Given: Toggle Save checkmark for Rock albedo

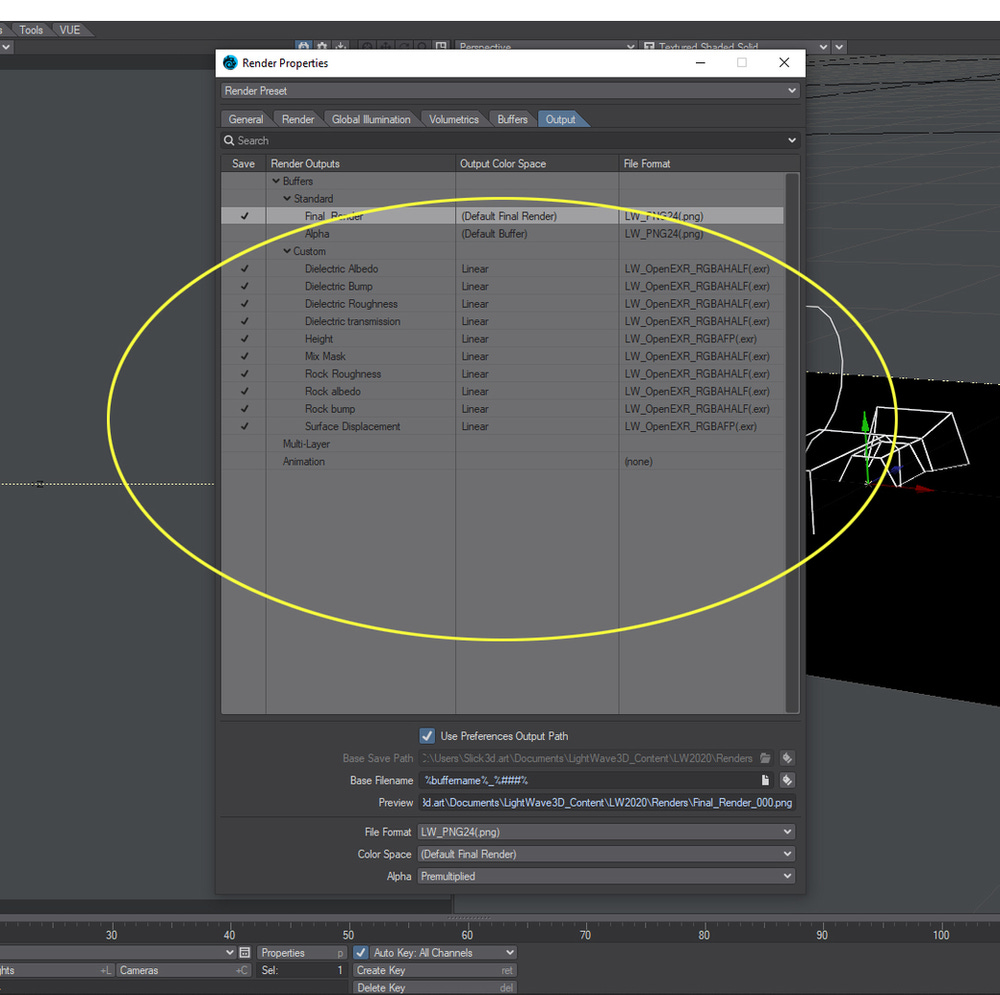Looking at the screenshot, I should (x=244, y=391).
